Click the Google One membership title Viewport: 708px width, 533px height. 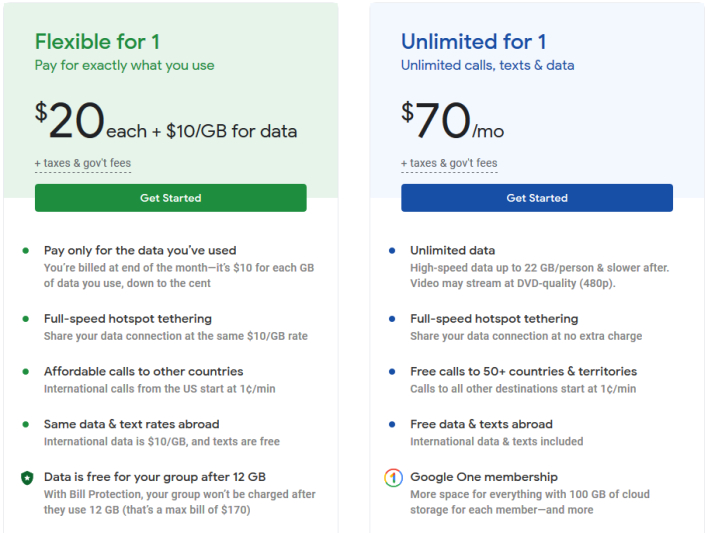(484, 477)
